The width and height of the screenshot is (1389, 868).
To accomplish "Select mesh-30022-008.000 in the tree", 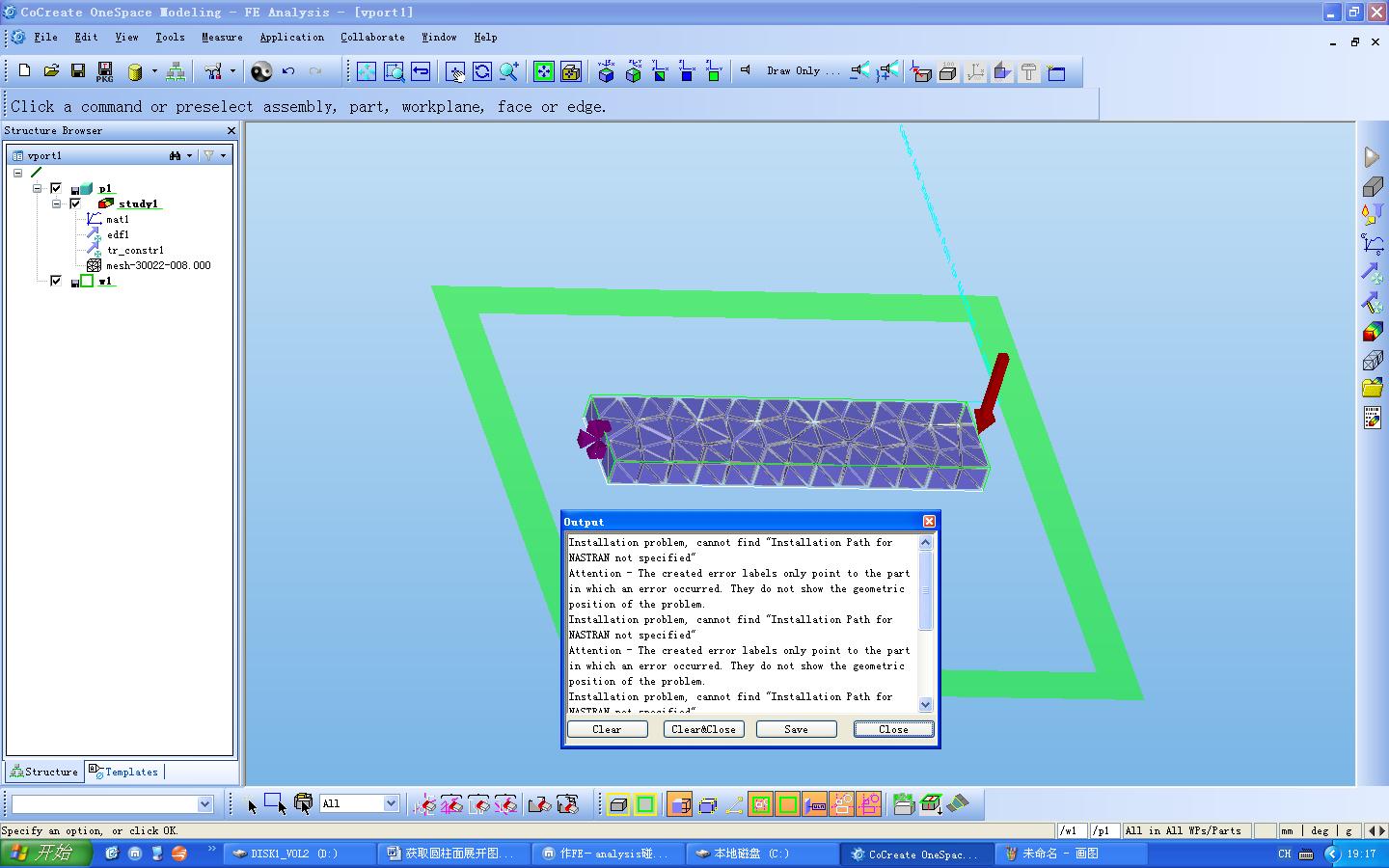I will 158,265.
